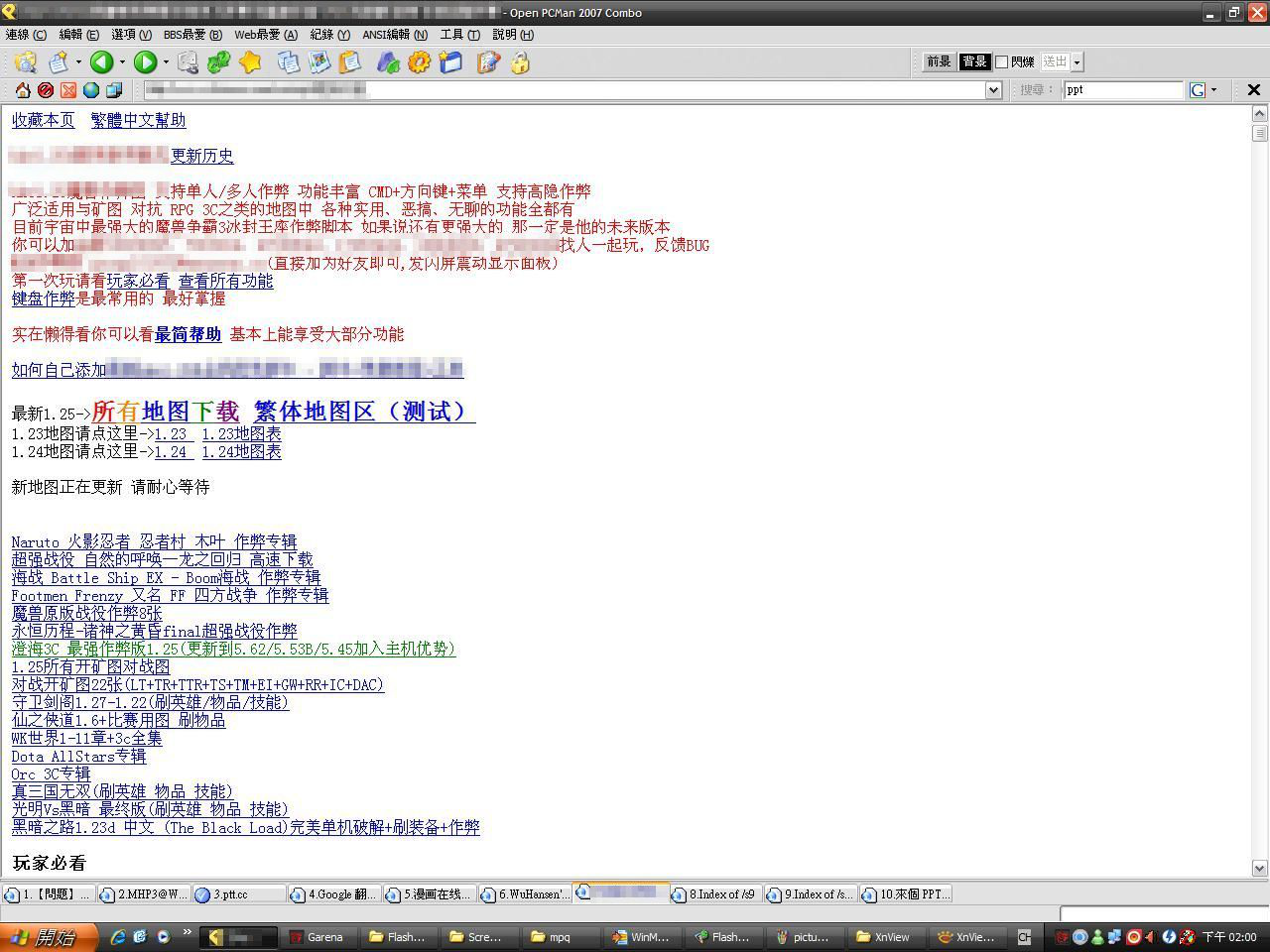The height and width of the screenshot is (952, 1270).
Task: Open the new connection icon's dropdown arrow
Action: tap(78, 62)
